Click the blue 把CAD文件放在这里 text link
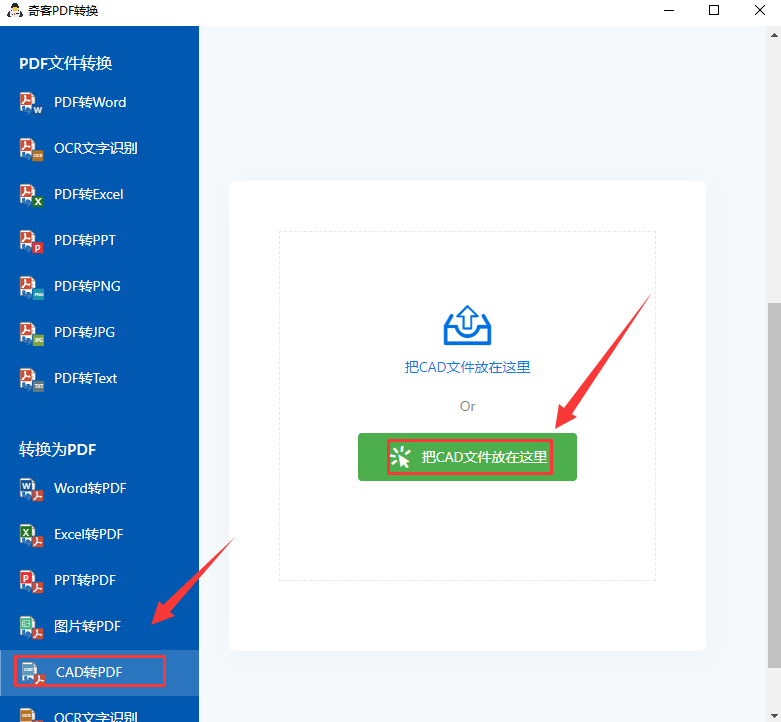The image size is (781, 722). tap(467, 367)
